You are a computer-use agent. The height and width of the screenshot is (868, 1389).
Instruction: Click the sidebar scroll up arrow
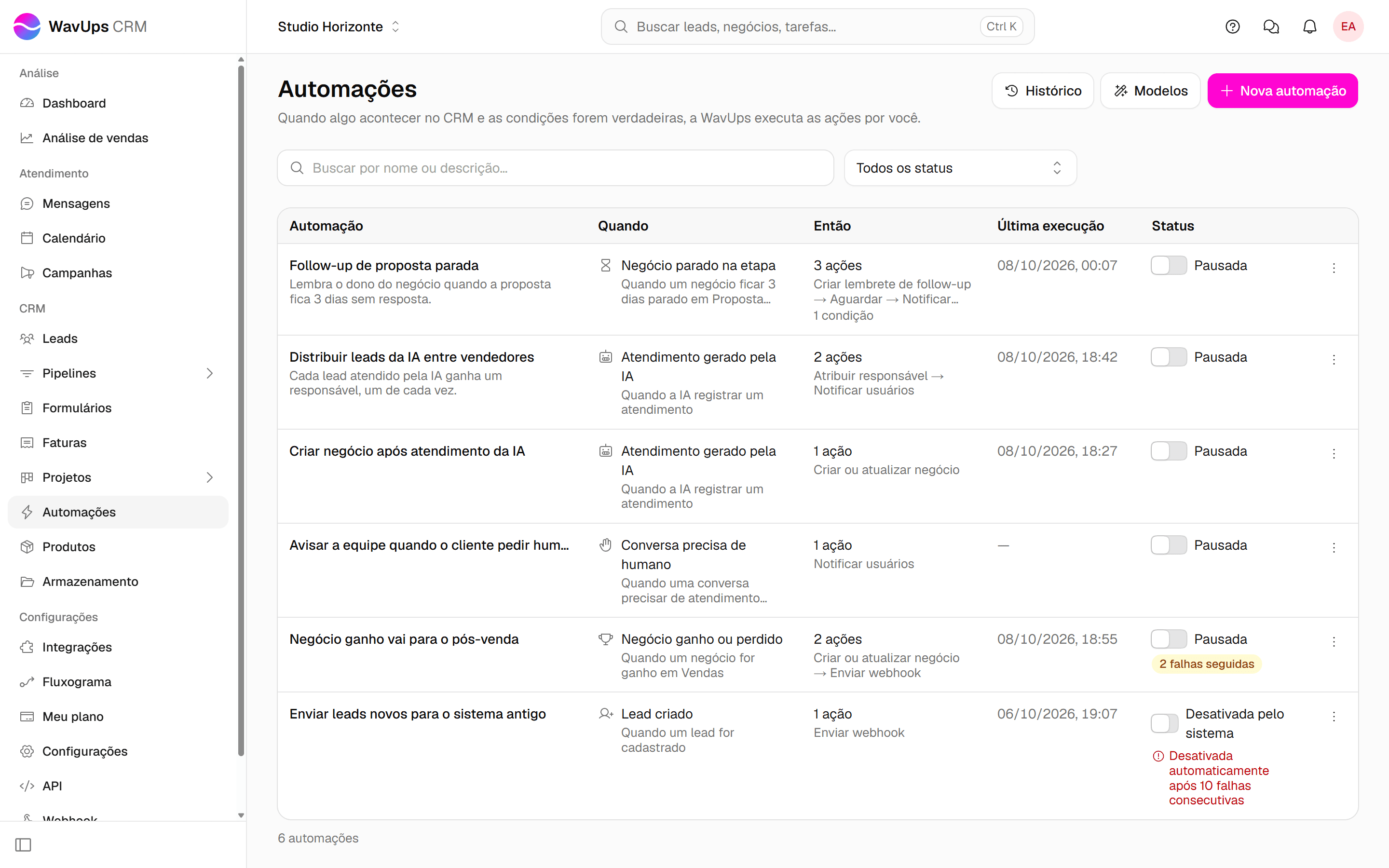241,59
